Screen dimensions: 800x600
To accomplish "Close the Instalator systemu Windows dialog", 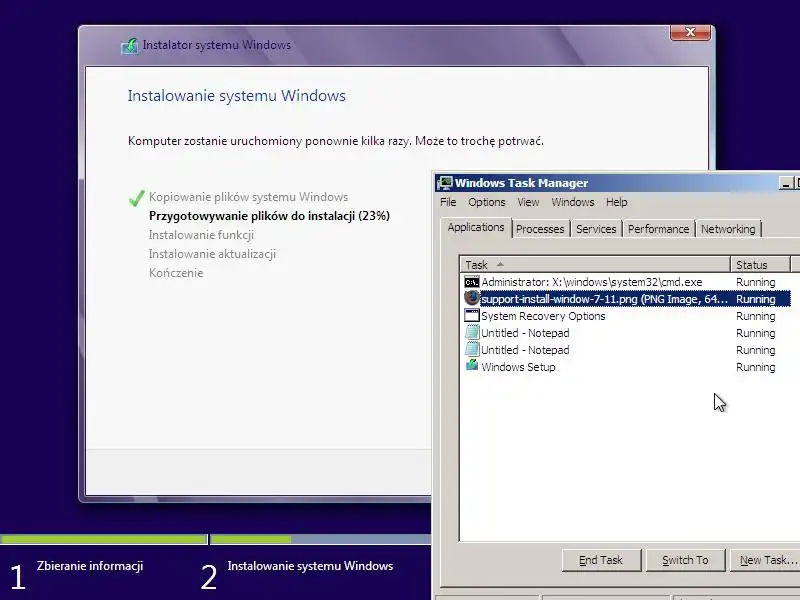I will click(690, 32).
